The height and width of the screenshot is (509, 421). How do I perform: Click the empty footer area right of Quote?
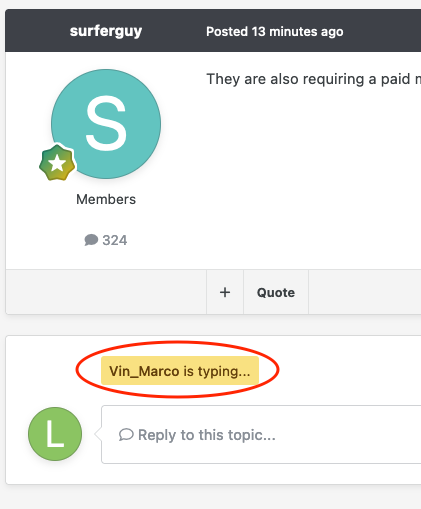coord(365,292)
